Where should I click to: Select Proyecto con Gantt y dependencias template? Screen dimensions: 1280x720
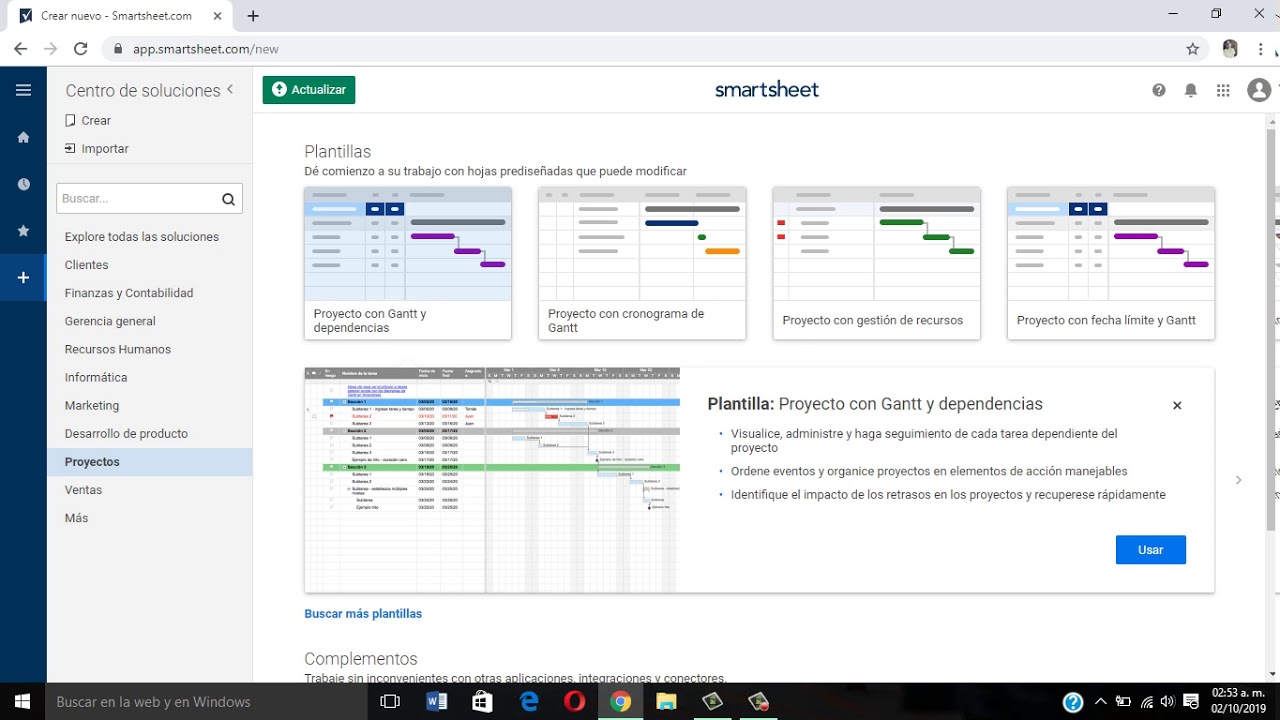click(x=408, y=263)
